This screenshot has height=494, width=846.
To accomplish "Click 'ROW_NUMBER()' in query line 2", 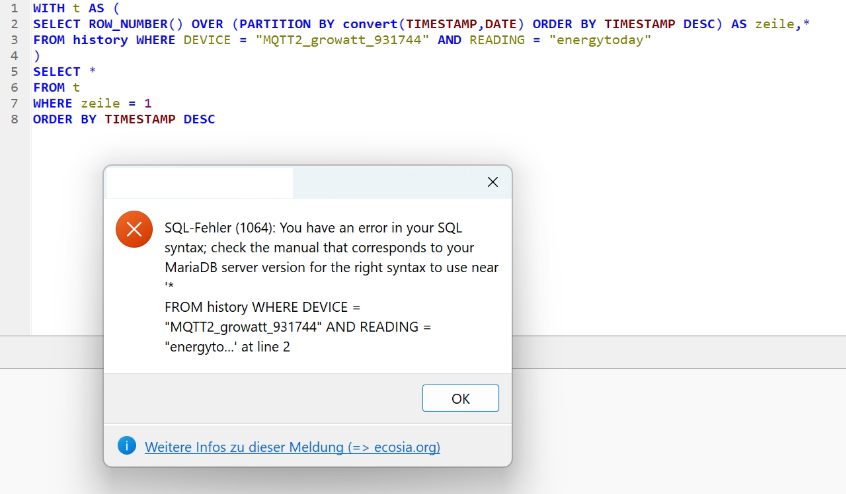I will [136, 24].
